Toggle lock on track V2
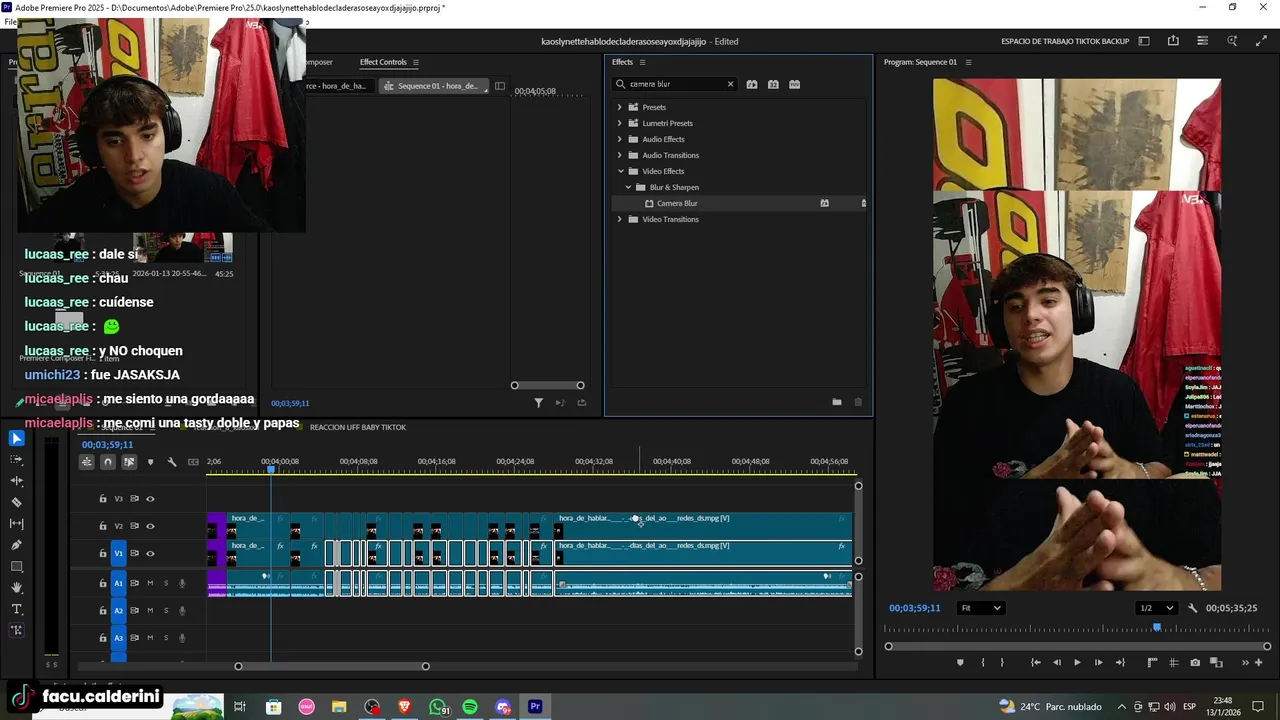Image resolution: width=1280 pixels, height=720 pixels. point(102,526)
